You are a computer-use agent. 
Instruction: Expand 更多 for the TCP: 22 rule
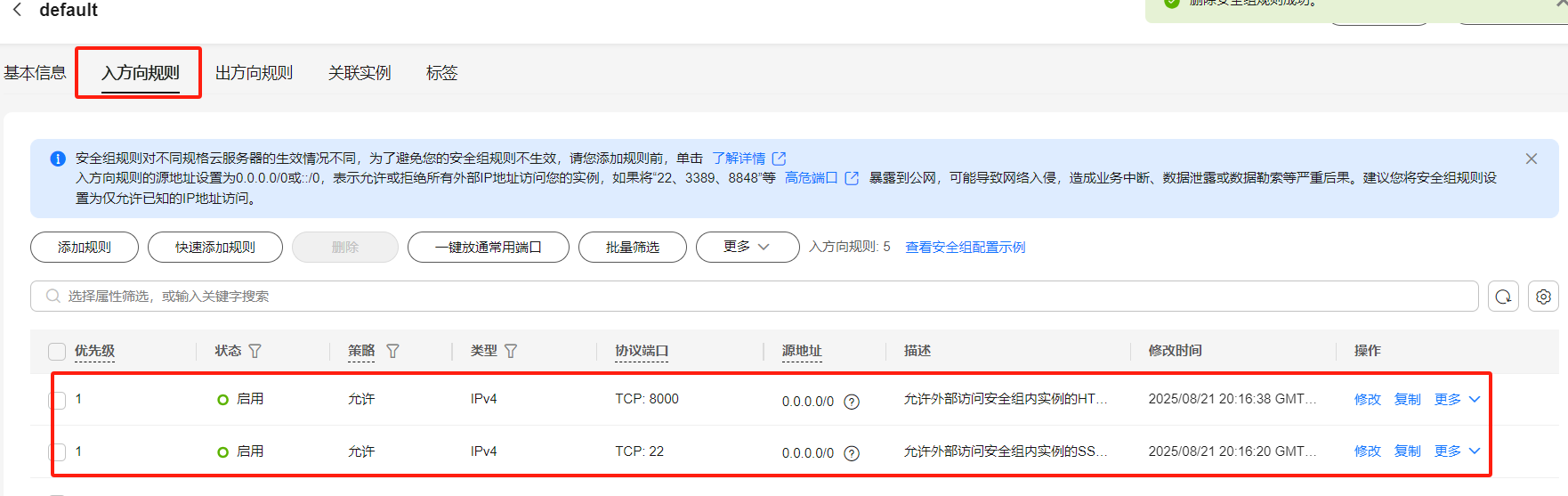click(x=1457, y=451)
